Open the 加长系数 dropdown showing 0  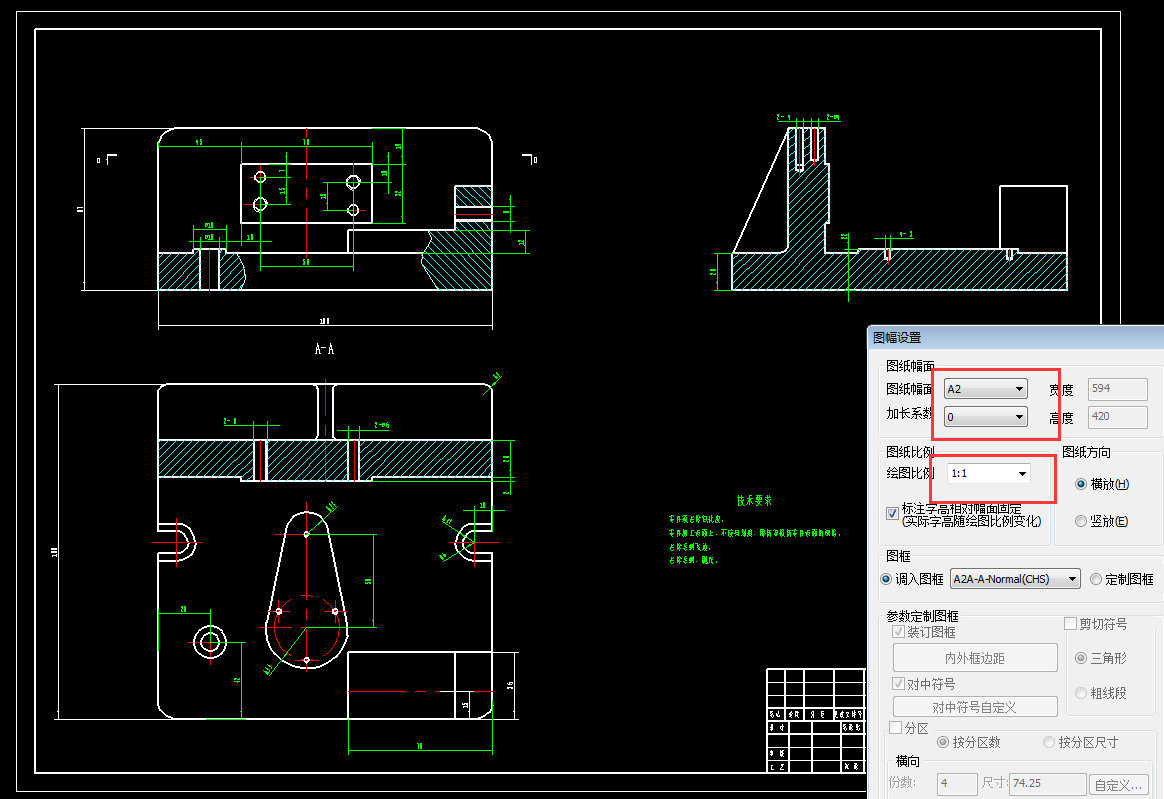pyautogui.click(x=985, y=417)
